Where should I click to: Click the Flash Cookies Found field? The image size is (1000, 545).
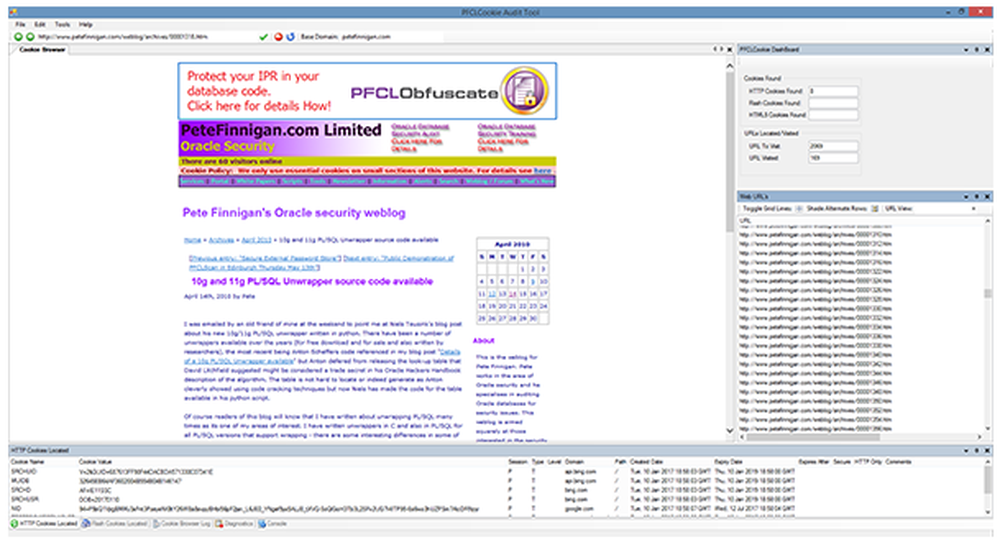pyautogui.click(x=833, y=103)
